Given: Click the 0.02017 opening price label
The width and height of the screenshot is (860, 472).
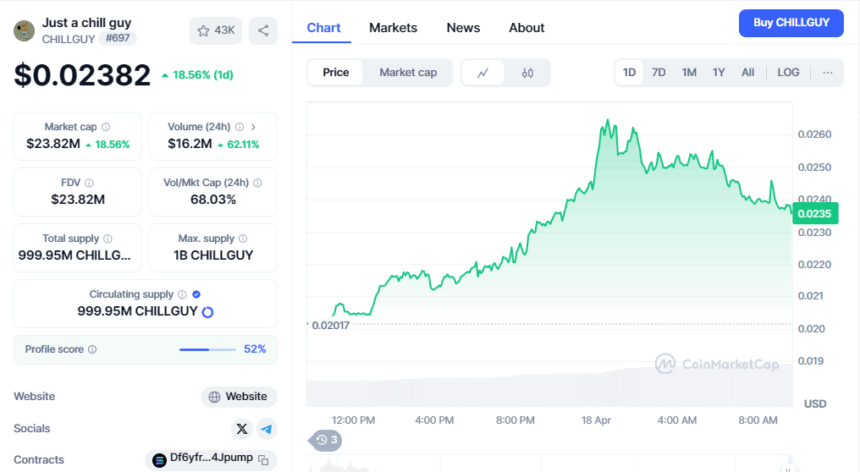Looking at the screenshot, I should tap(330, 326).
